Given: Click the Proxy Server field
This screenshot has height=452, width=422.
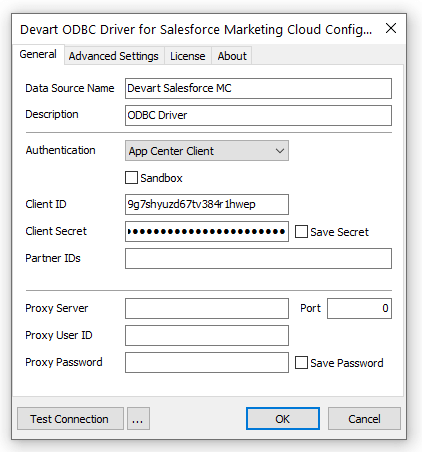Looking at the screenshot, I should tap(207, 308).
